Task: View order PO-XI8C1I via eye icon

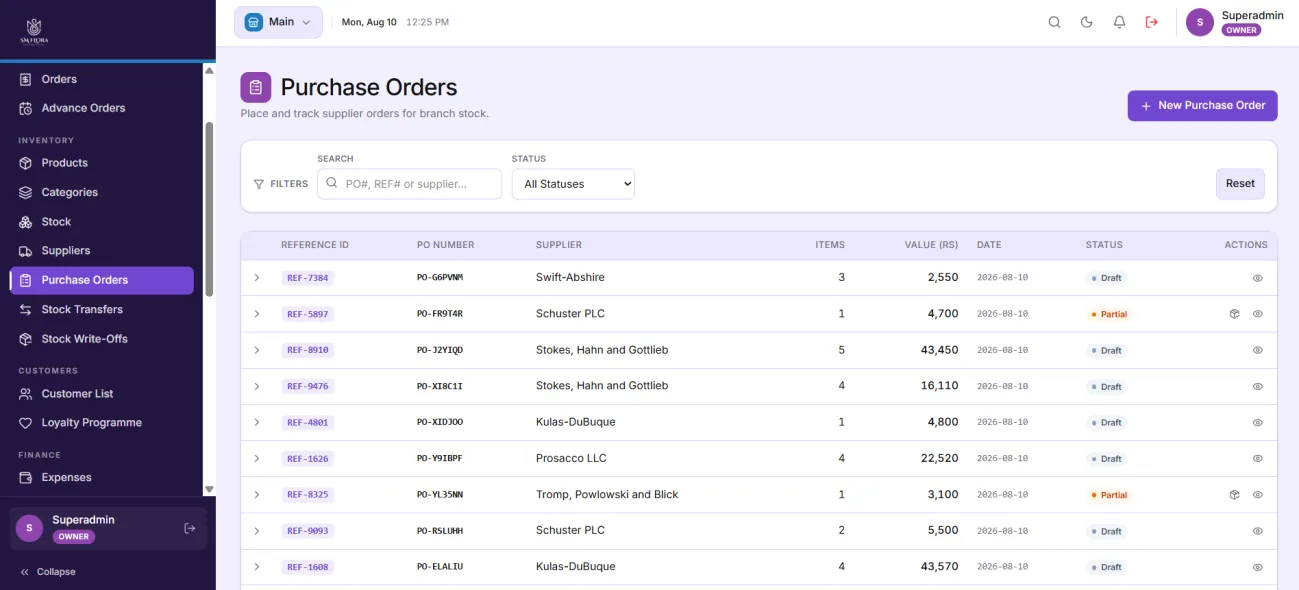Action: [1258, 386]
